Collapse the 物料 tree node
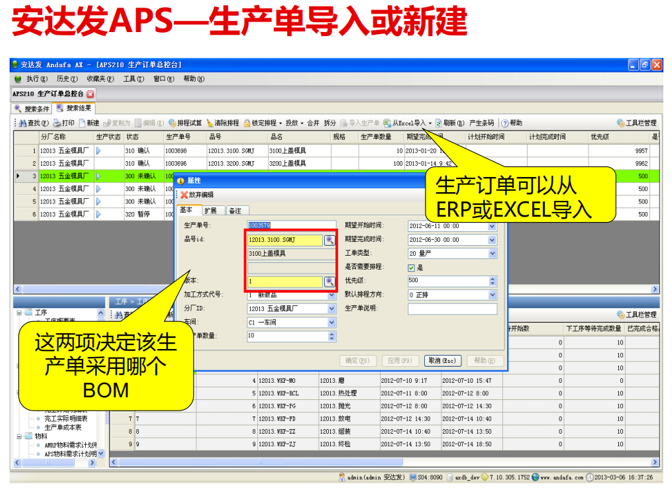The image size is (672, 491). 19,437
